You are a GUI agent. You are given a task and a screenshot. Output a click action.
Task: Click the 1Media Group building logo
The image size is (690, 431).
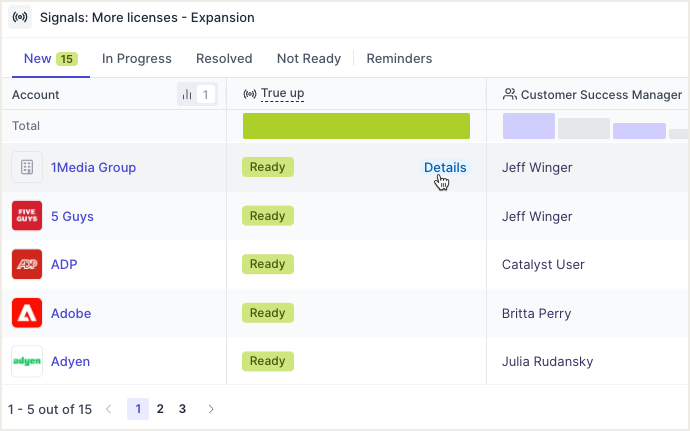click(x=27, y=167)
